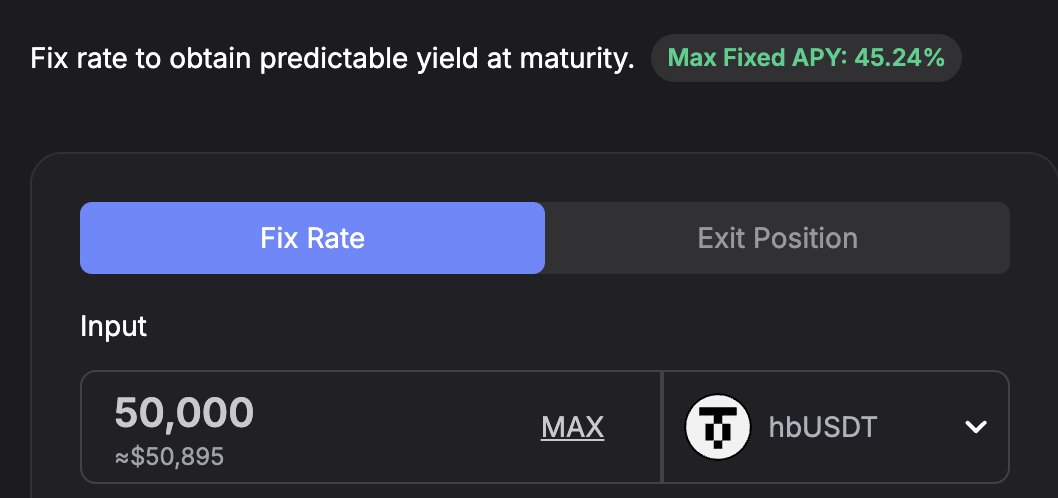Click the Input section label
This screenshot has width=1058, height=498.
[x=113, y=327]
